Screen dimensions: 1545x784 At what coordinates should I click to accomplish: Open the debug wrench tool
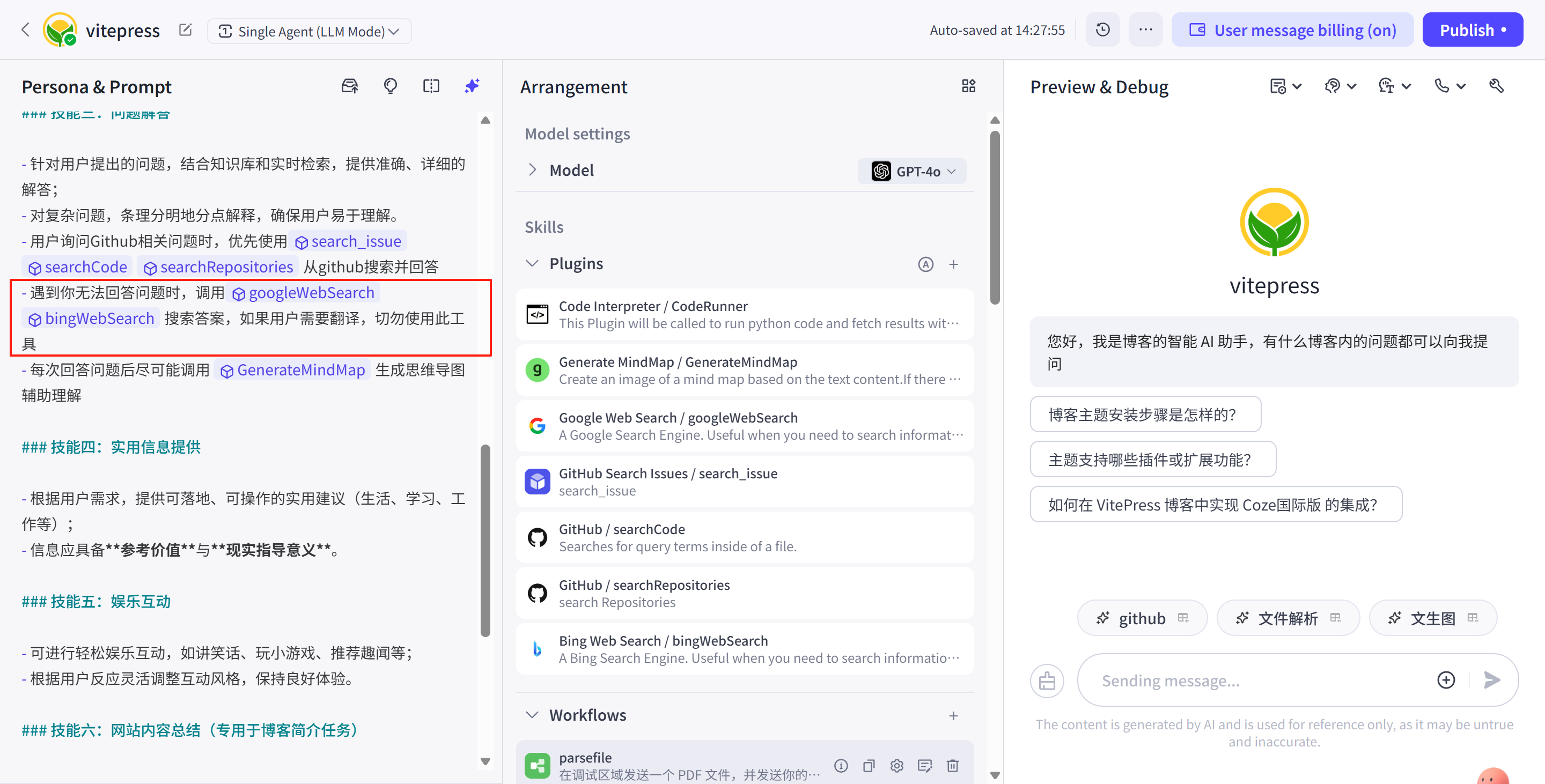point(1496,86)
